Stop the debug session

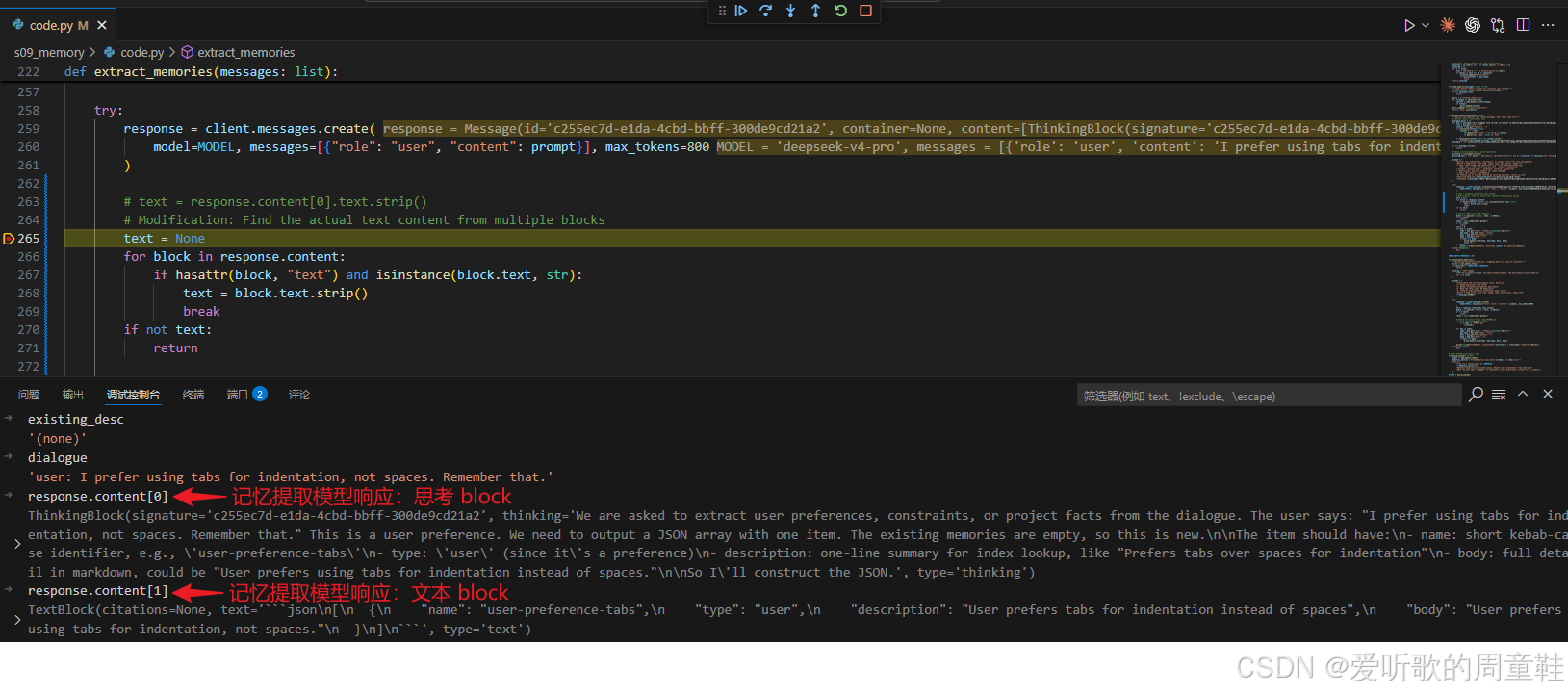865,11
